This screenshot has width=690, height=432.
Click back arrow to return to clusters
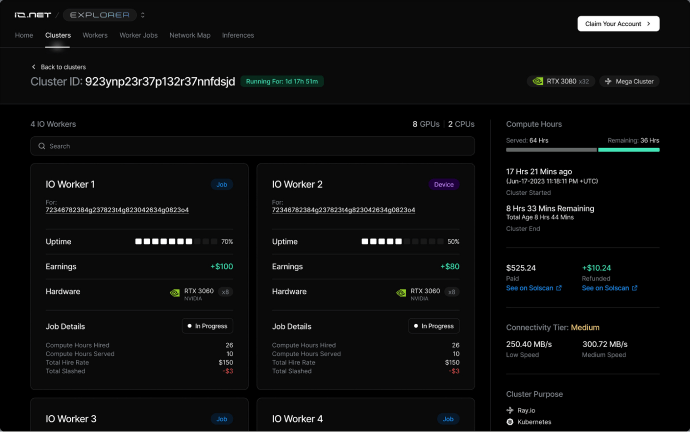click(x=34, y=67)
